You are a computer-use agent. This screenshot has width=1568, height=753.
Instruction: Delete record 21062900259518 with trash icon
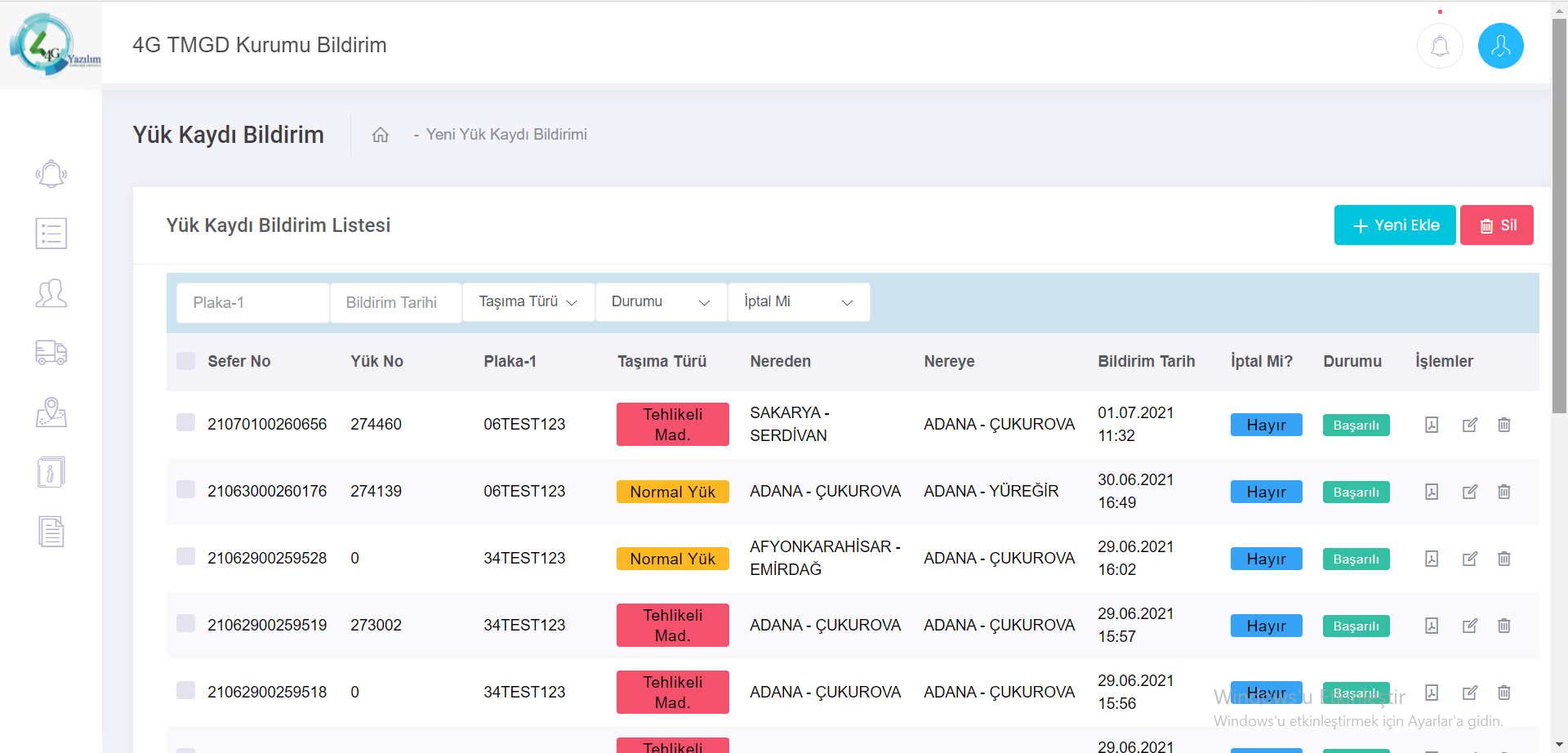click(x=1504, y=693)
